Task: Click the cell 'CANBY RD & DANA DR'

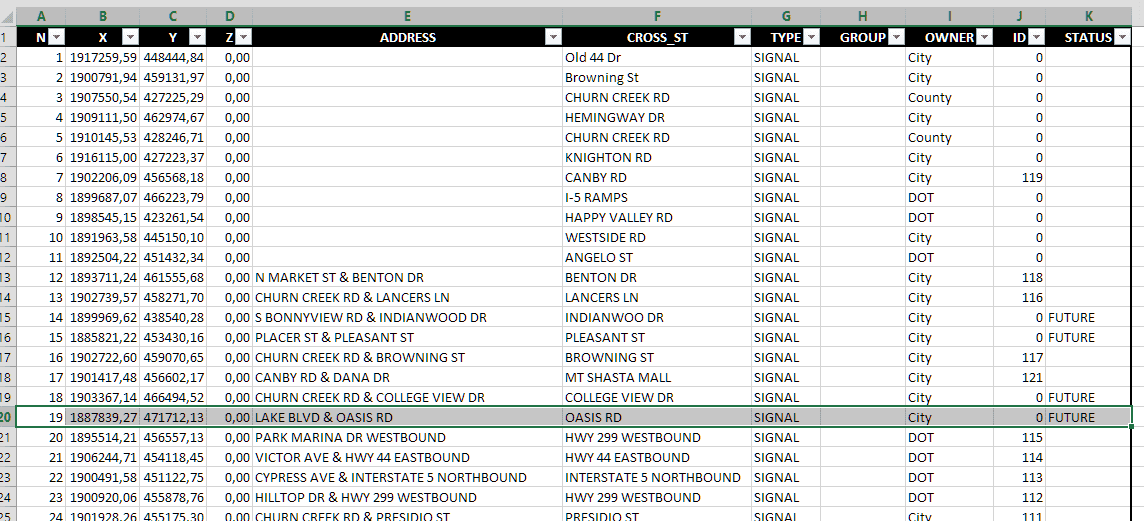Action: [x=407, y=377]
